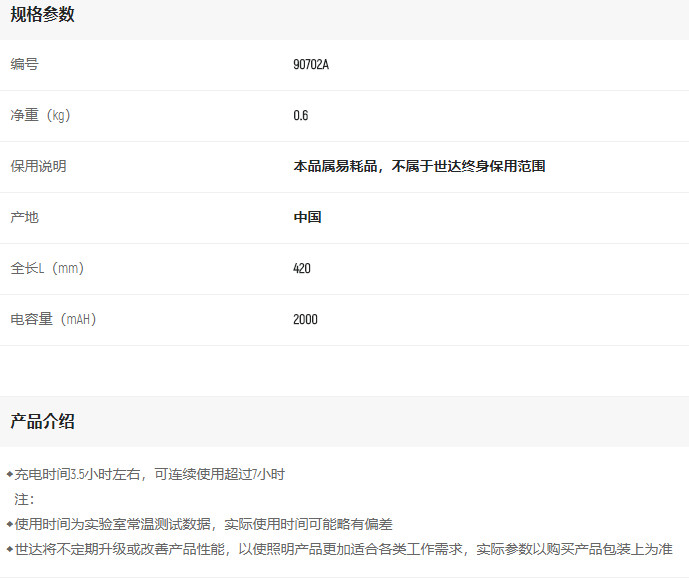Click the diamond bullet before 使用时间
The width and height of the screenshot is (689, 584).
[9, 524]
